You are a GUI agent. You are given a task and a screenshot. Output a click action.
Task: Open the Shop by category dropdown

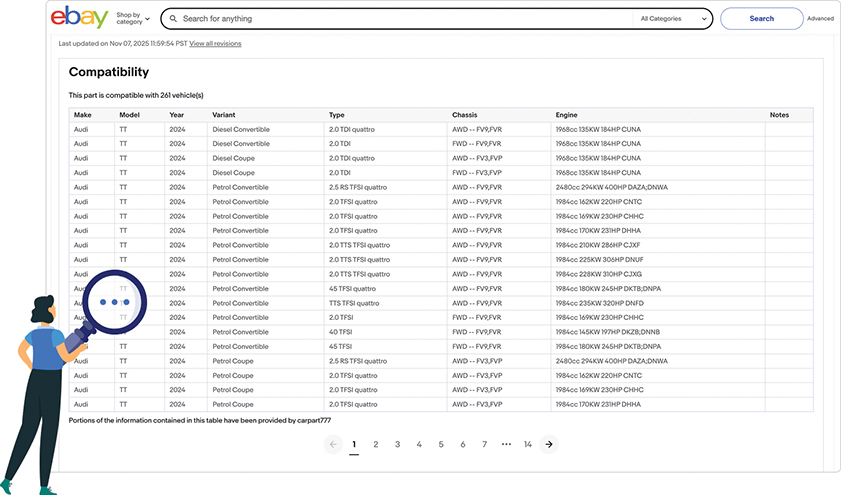click(133, 19)
